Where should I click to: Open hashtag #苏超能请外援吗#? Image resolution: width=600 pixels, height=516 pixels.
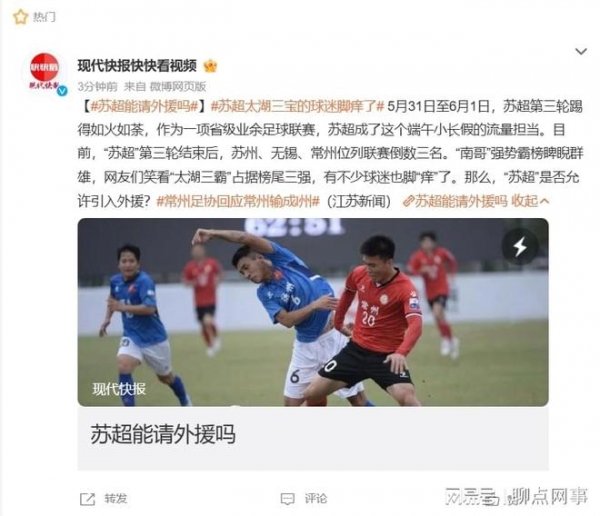coord(144,106)
